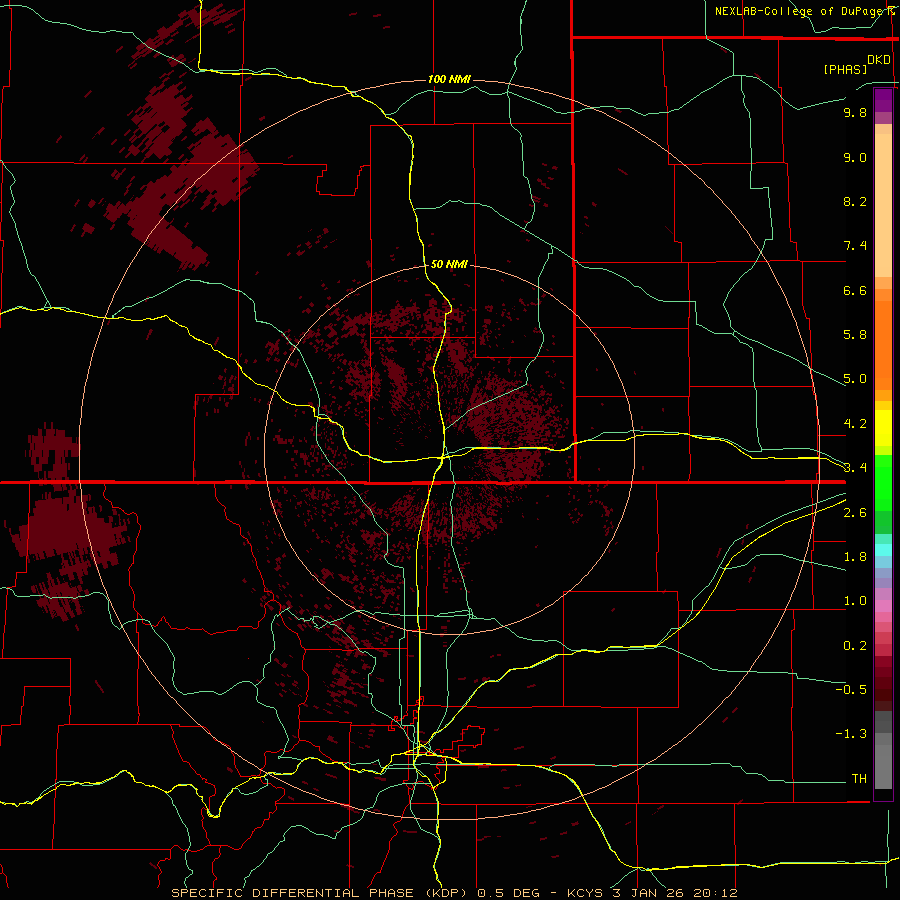
Task: Click the 4.2 value on the color scale
Action: click(x=855, y=424)
